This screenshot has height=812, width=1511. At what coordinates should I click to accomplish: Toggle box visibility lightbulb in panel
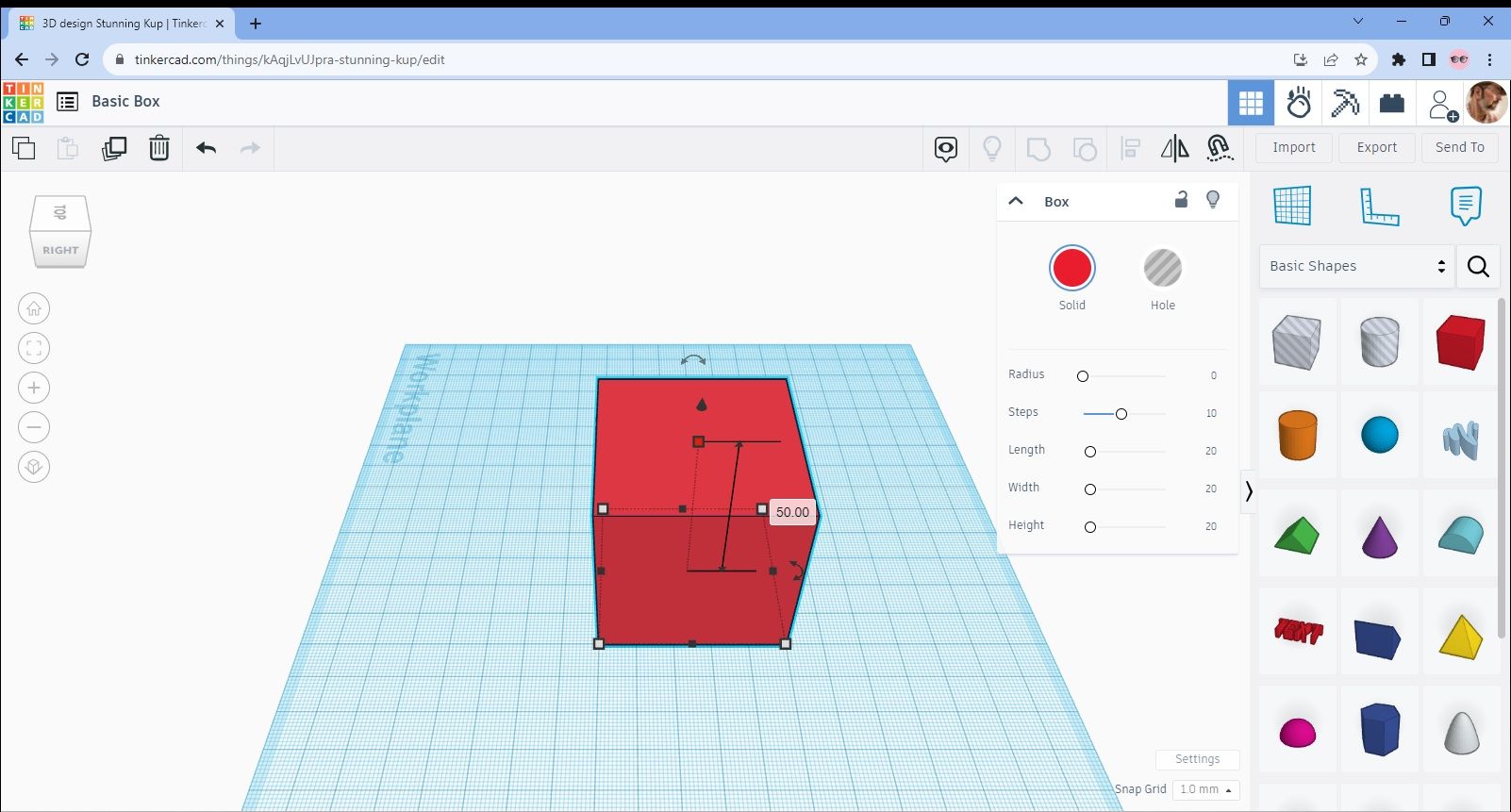coord(1213,200)
